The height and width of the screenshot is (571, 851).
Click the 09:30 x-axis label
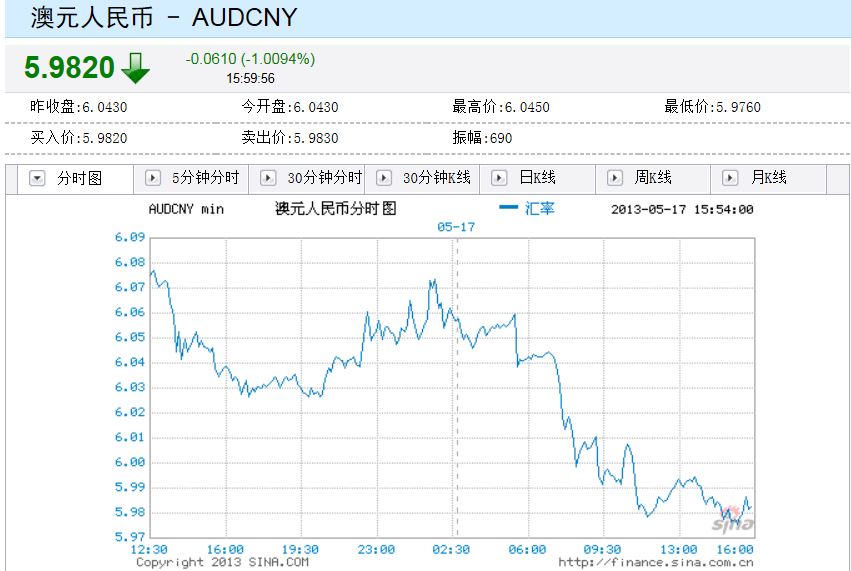[602, 549]
